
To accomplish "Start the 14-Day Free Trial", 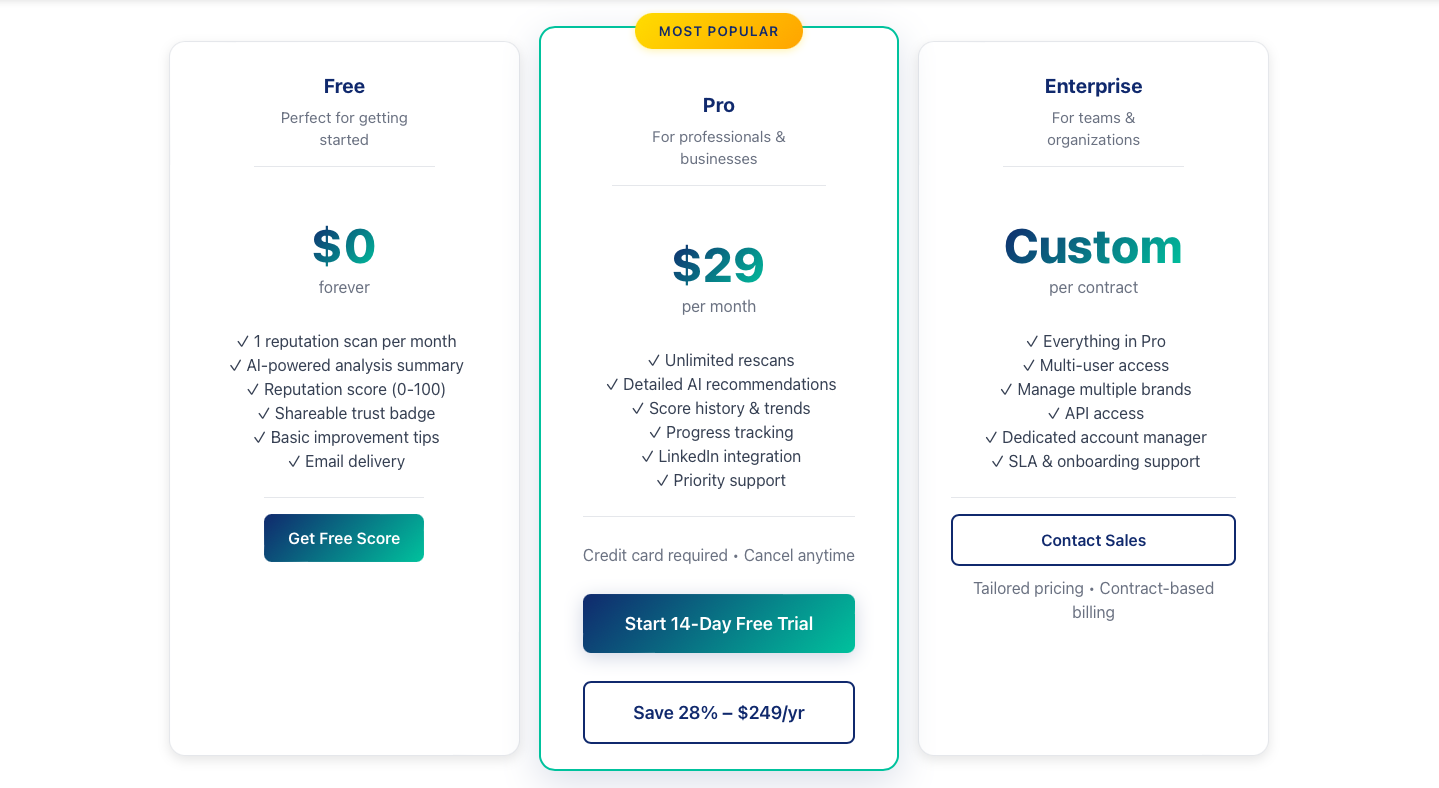I will point(718,623).
